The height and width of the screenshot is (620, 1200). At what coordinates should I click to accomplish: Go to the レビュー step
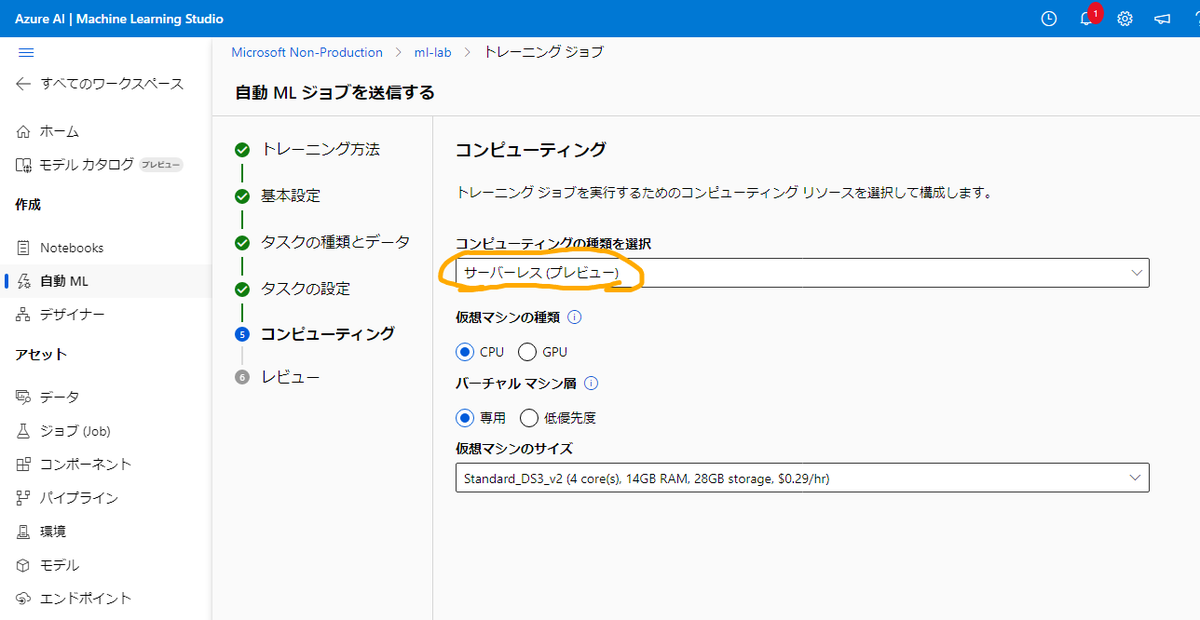(x=292, y=377)
